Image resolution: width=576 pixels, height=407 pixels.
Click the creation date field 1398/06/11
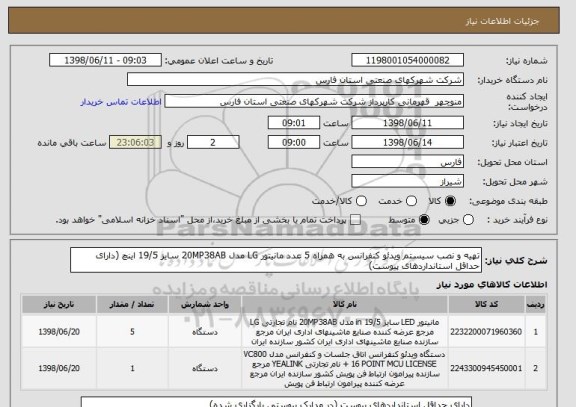click(x=407, y=123)
